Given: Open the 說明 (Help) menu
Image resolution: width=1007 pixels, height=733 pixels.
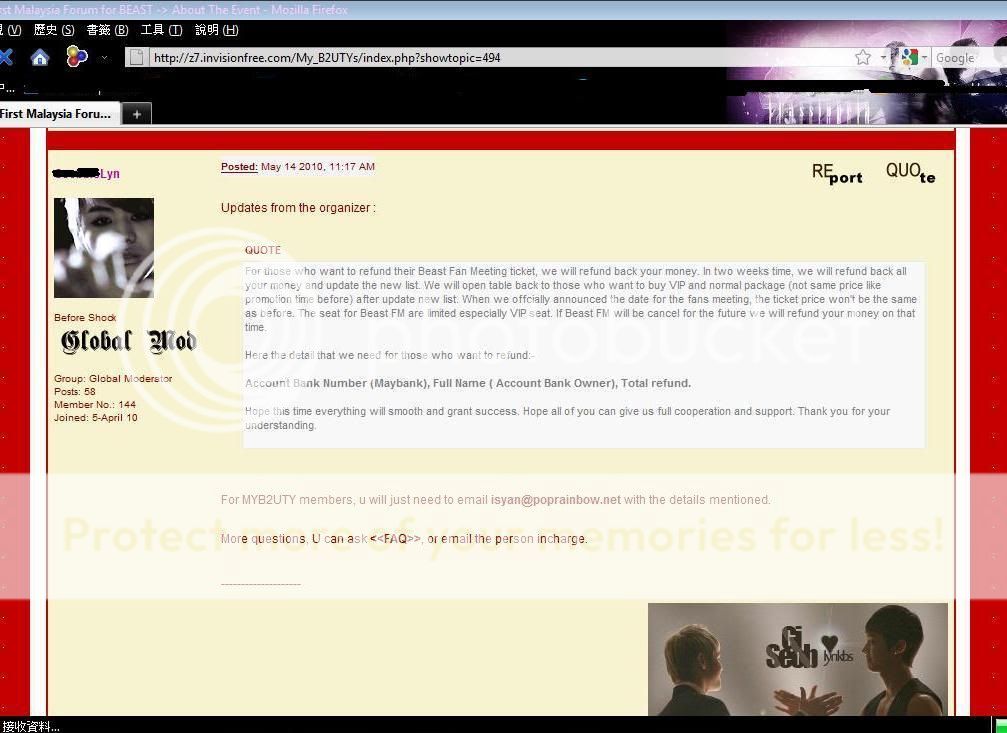Looking at the screenshot, I should pyautogui.click(x=216, y=30).
